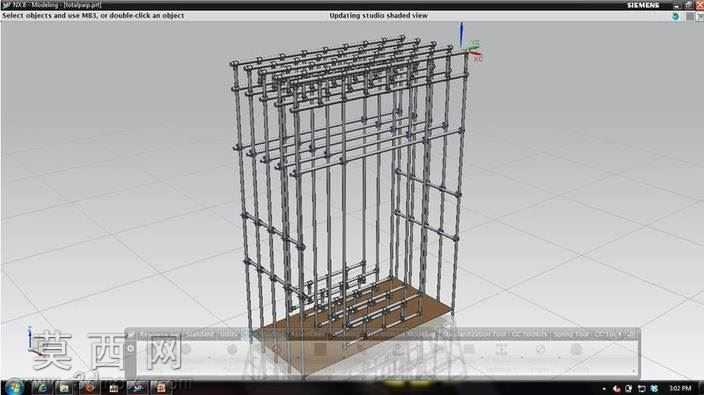704x395 pixels.
Task: Switch to the NX application taskbar button
Action: tap(137, 388)
